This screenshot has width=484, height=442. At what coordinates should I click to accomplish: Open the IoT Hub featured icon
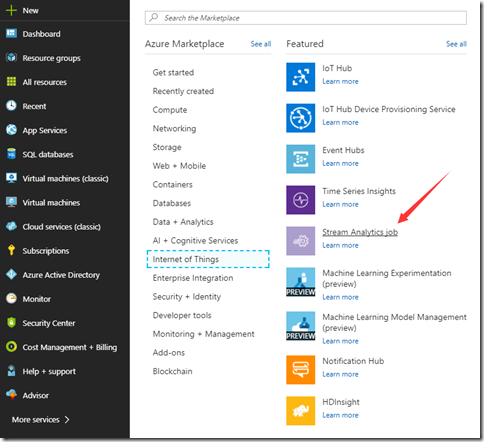(300, 77)
